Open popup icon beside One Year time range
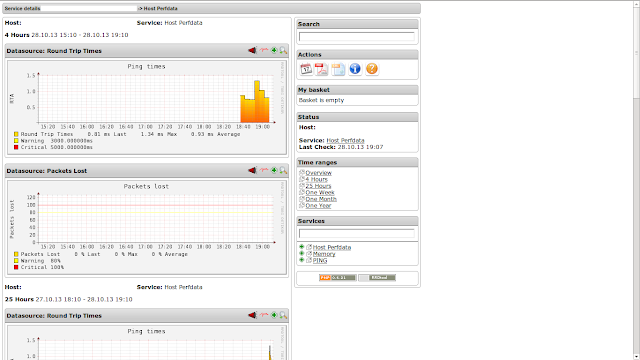 (x=302, y=205)
